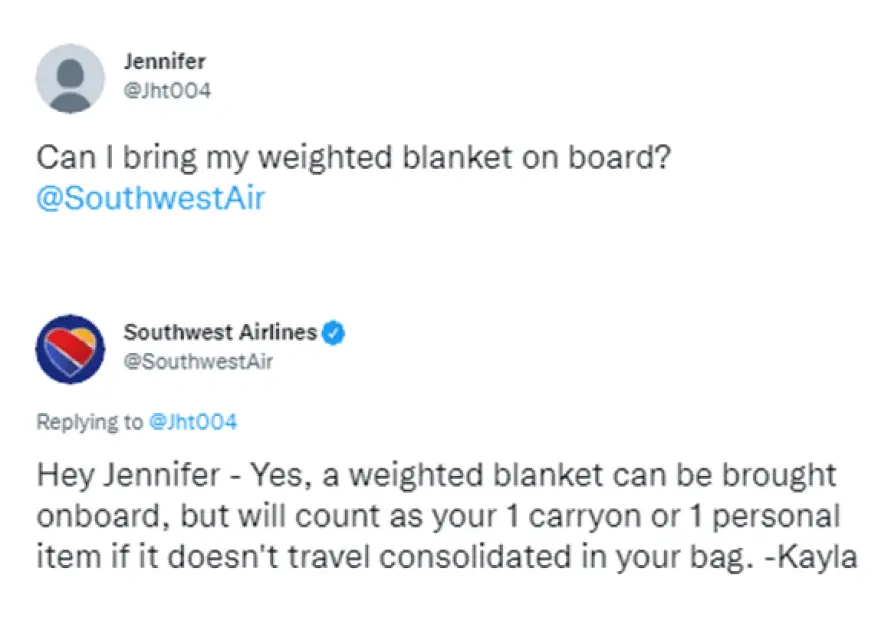The width and height of the screenshot is (891, 631).
Task: Click the @Jht004 handle under Jennifer's name
Action: pos(167,91)
